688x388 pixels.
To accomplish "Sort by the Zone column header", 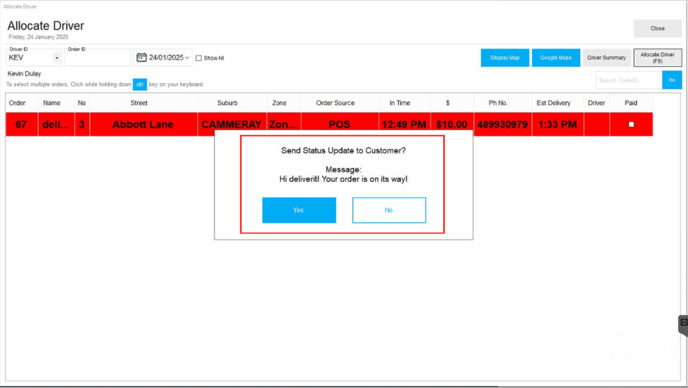I will point(279,103).
